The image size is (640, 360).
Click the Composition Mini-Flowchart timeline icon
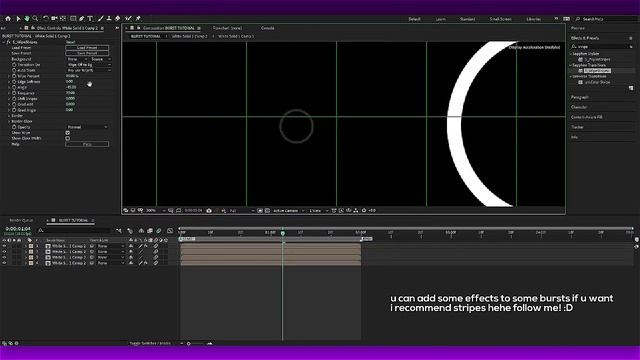pos(119,231)
